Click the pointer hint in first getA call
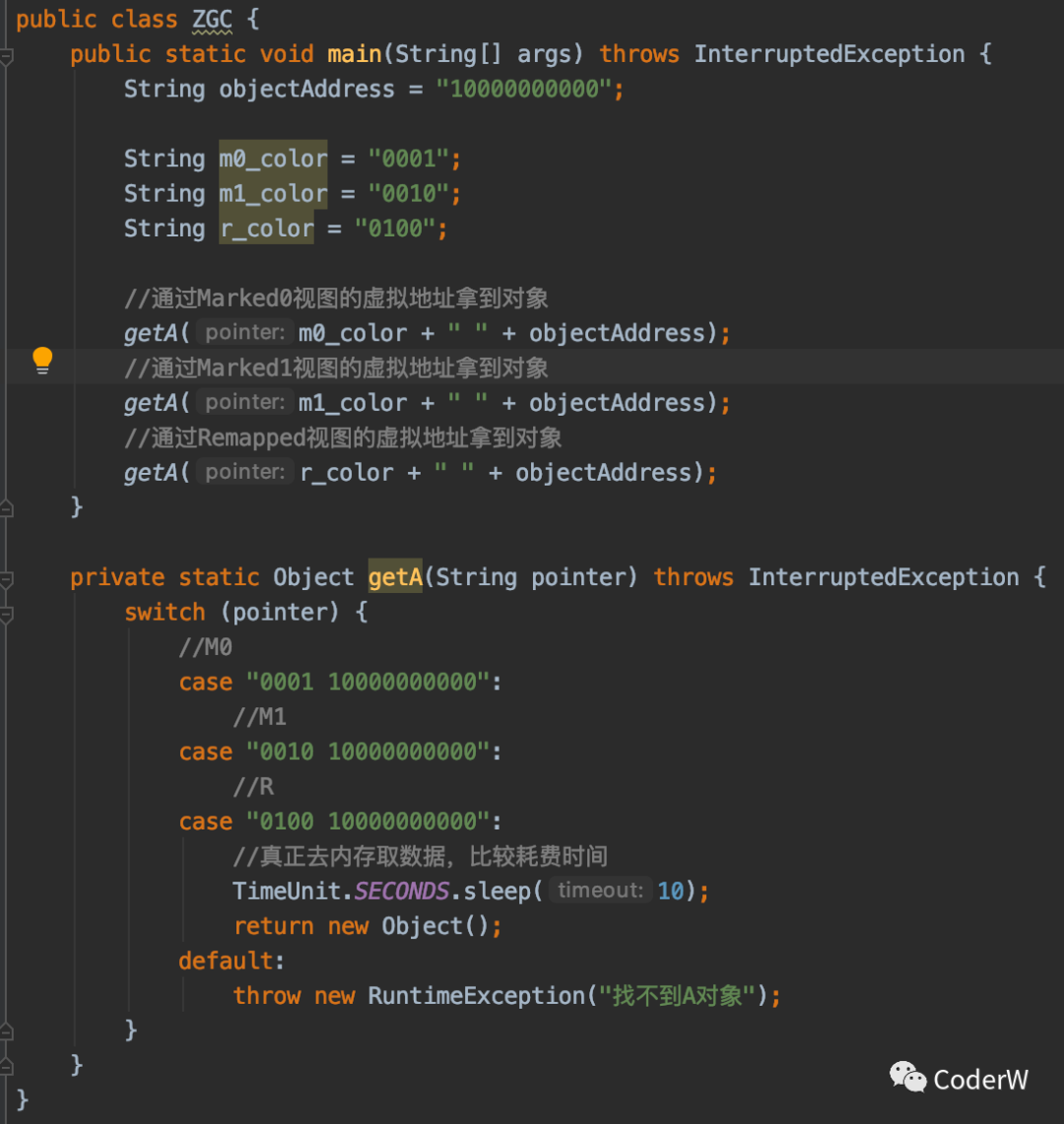 (x=245, y=333)
